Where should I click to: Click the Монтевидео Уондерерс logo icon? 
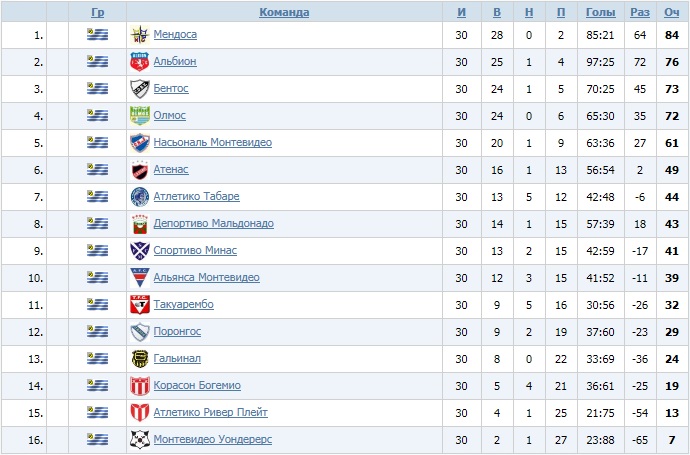tap(139, 439)
